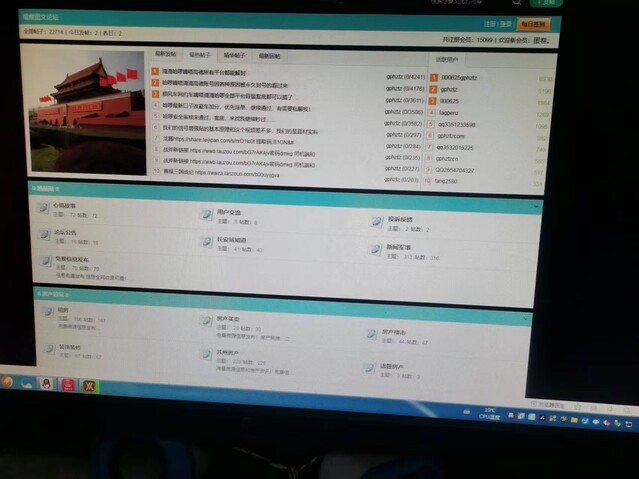The height and width of the screenshot is (479, 639).
Task: Switch to the 最热帖子 tab
Action: pos(200,55)
